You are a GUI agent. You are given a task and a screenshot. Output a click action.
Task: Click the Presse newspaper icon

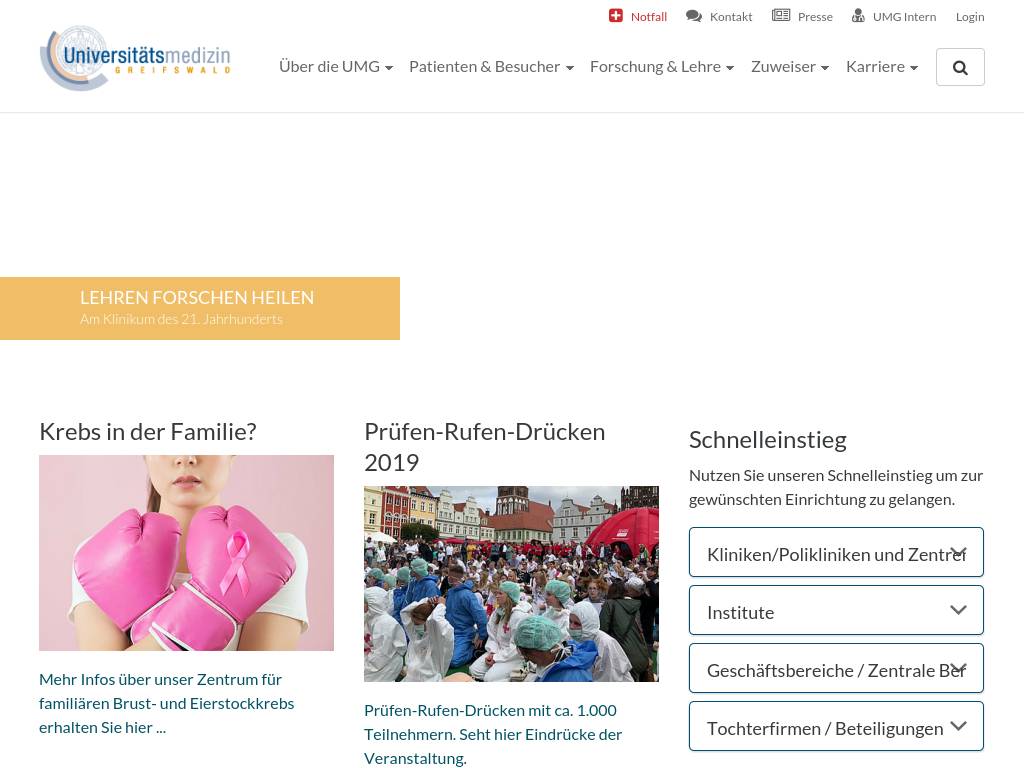781,16
